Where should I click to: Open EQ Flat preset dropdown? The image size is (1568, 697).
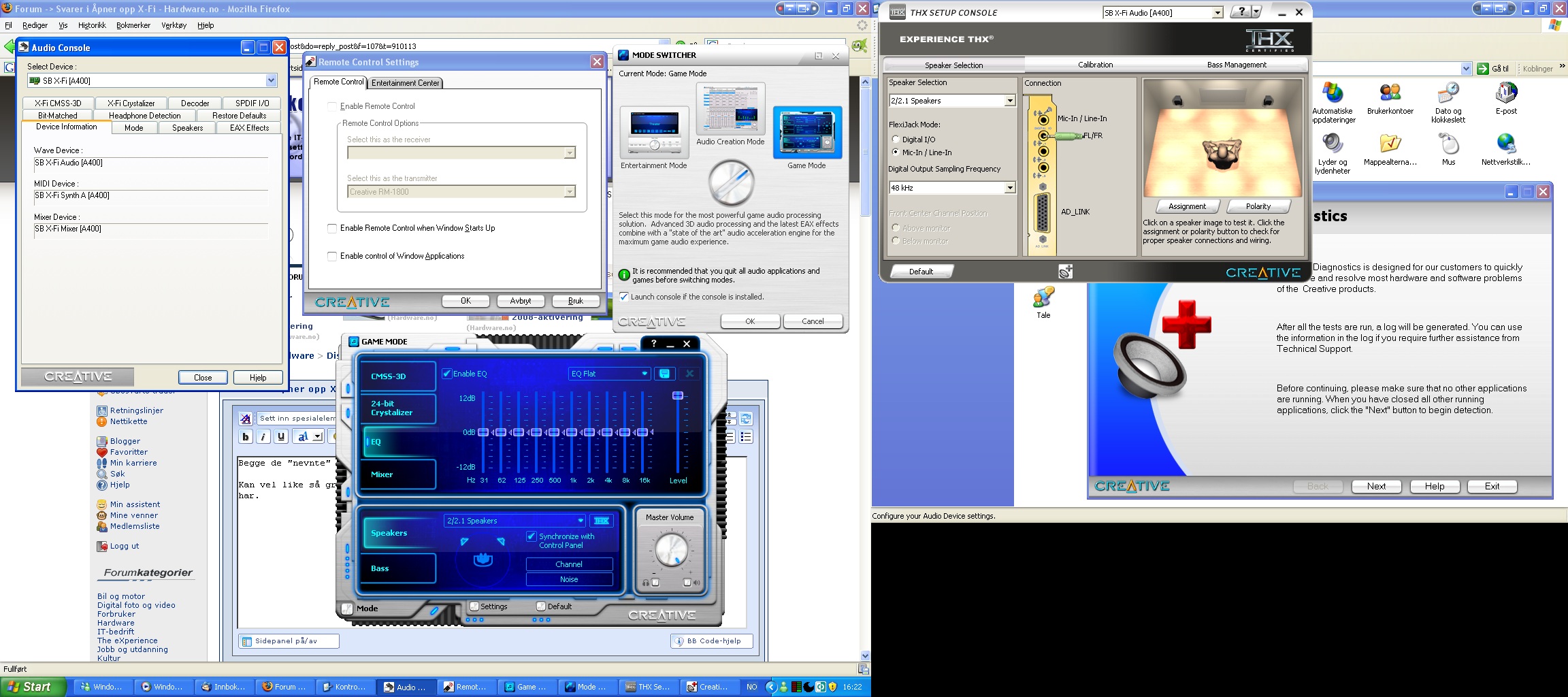[644, 374]
